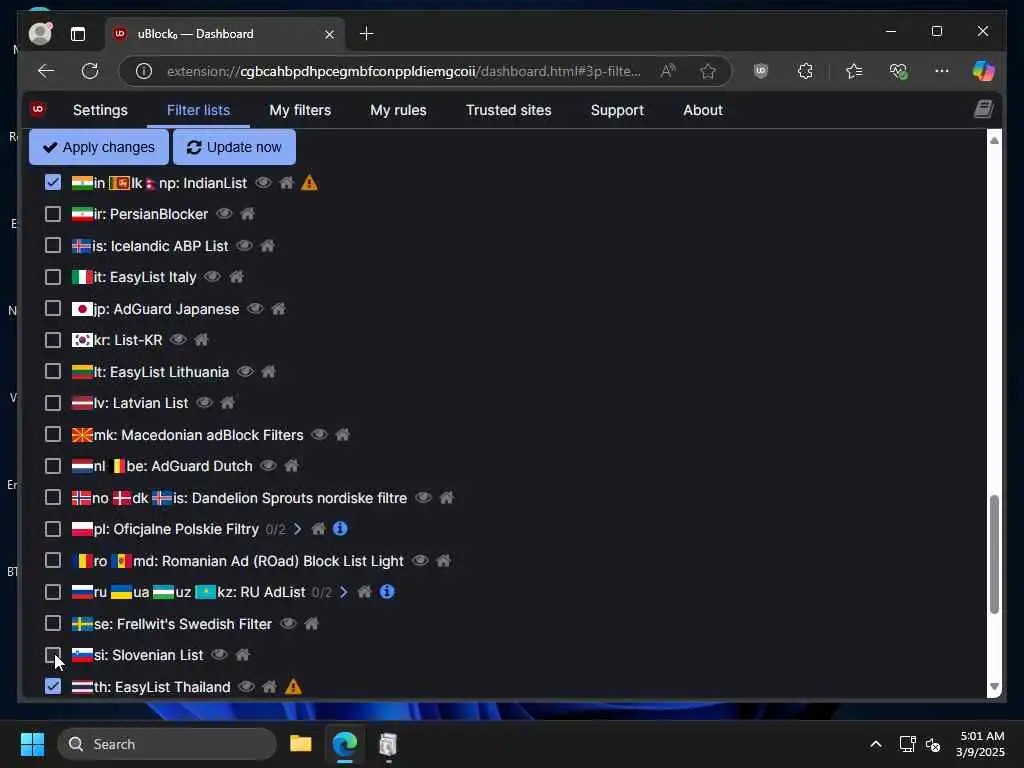View content of PersianBlocker list
This screenshot has width=1024, height=768.
pos(224,214)
